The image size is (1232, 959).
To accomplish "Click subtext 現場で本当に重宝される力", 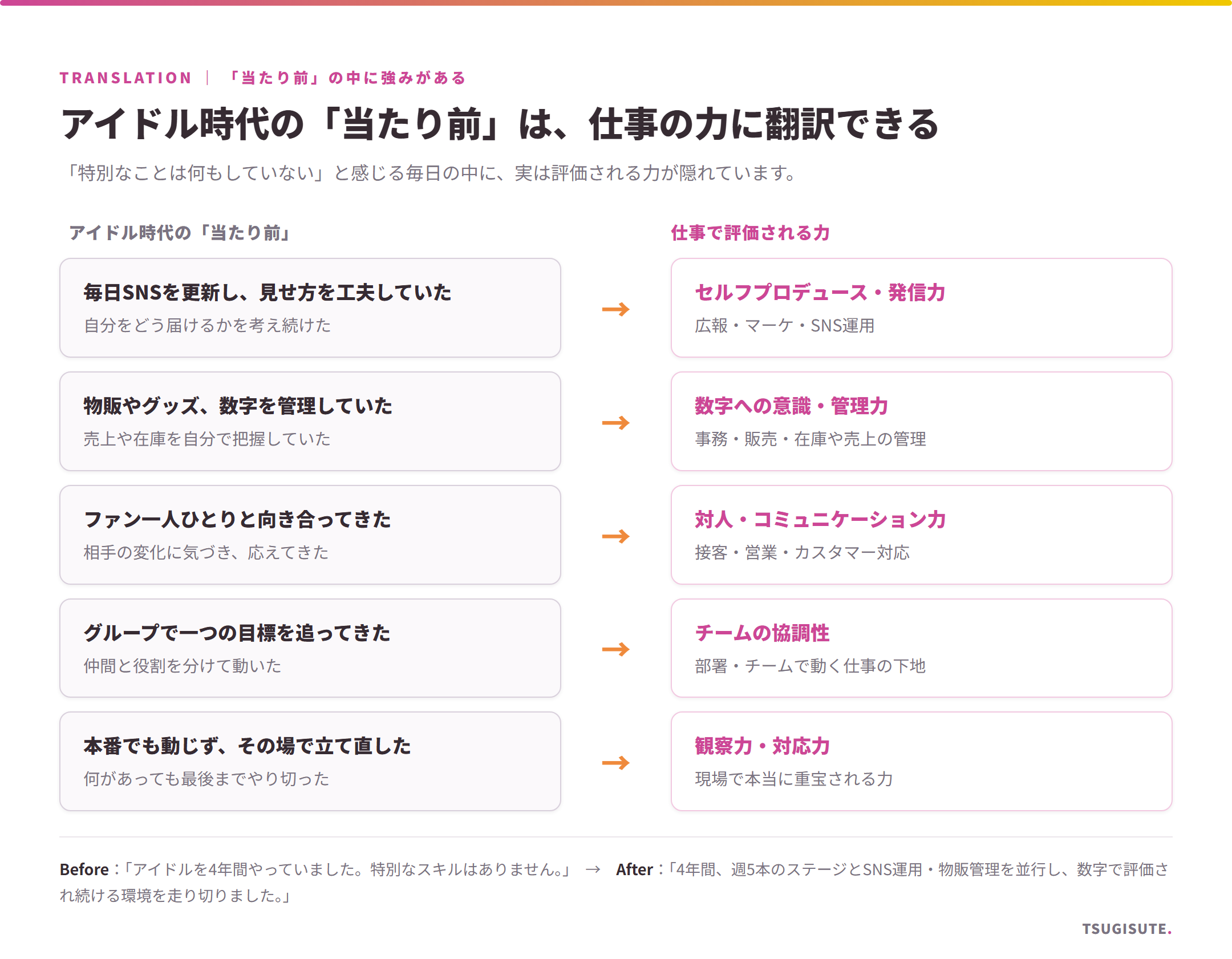I will [794, 779].
